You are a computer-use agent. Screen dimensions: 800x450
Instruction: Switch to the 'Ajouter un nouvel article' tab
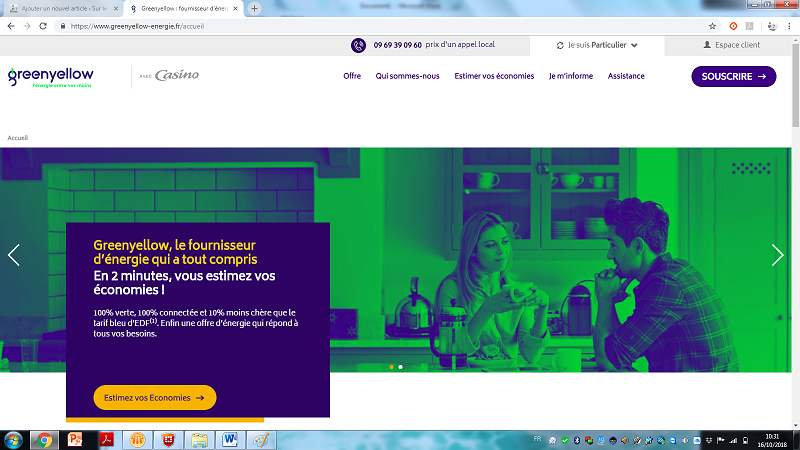pyautogui.click(x=64, y=9)
